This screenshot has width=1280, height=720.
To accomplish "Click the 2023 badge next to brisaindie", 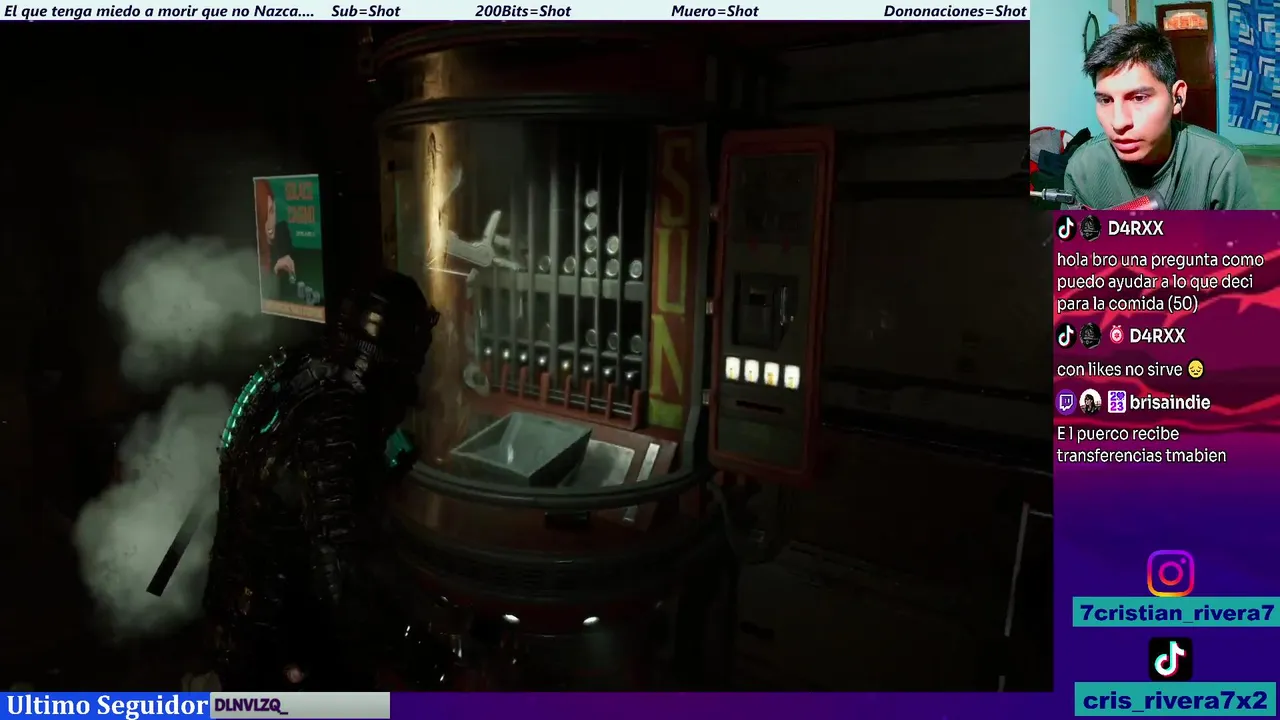I will [1116, 403].
